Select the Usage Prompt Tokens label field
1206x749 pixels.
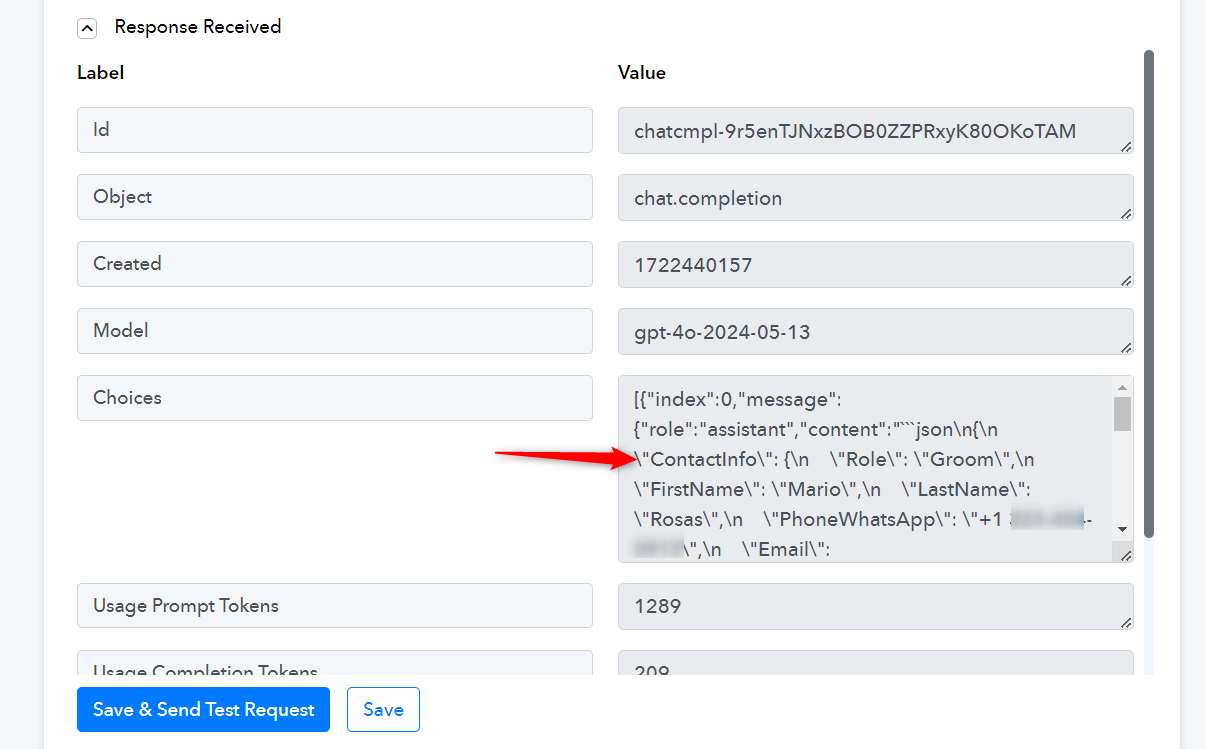pyautogui.click(x=335, y=606)
